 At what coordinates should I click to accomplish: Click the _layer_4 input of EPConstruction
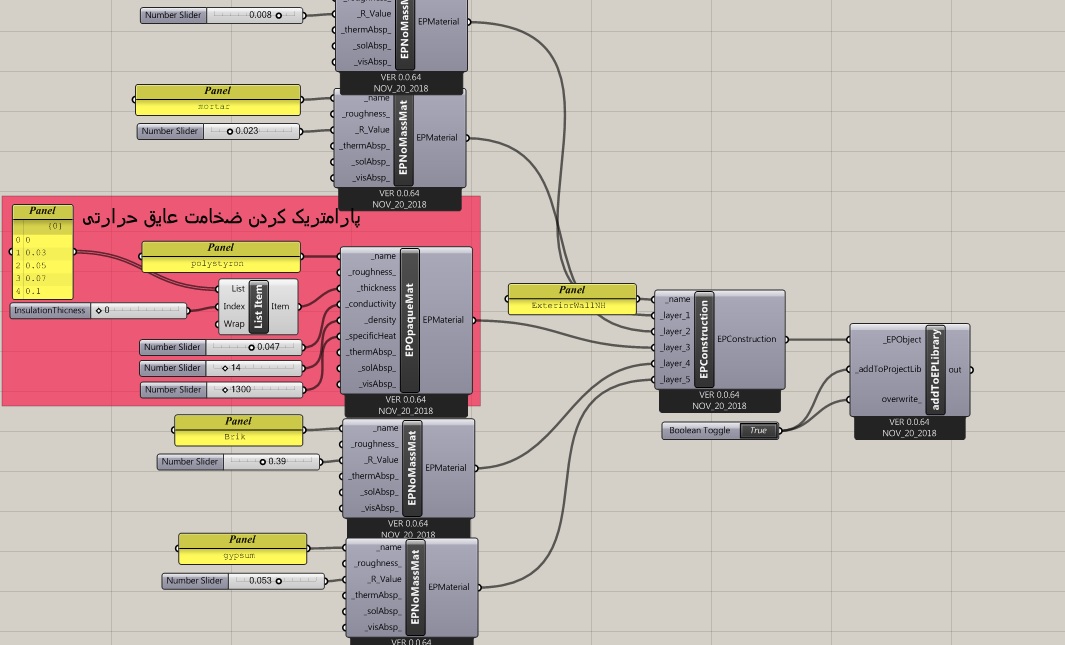pos(676,363)
